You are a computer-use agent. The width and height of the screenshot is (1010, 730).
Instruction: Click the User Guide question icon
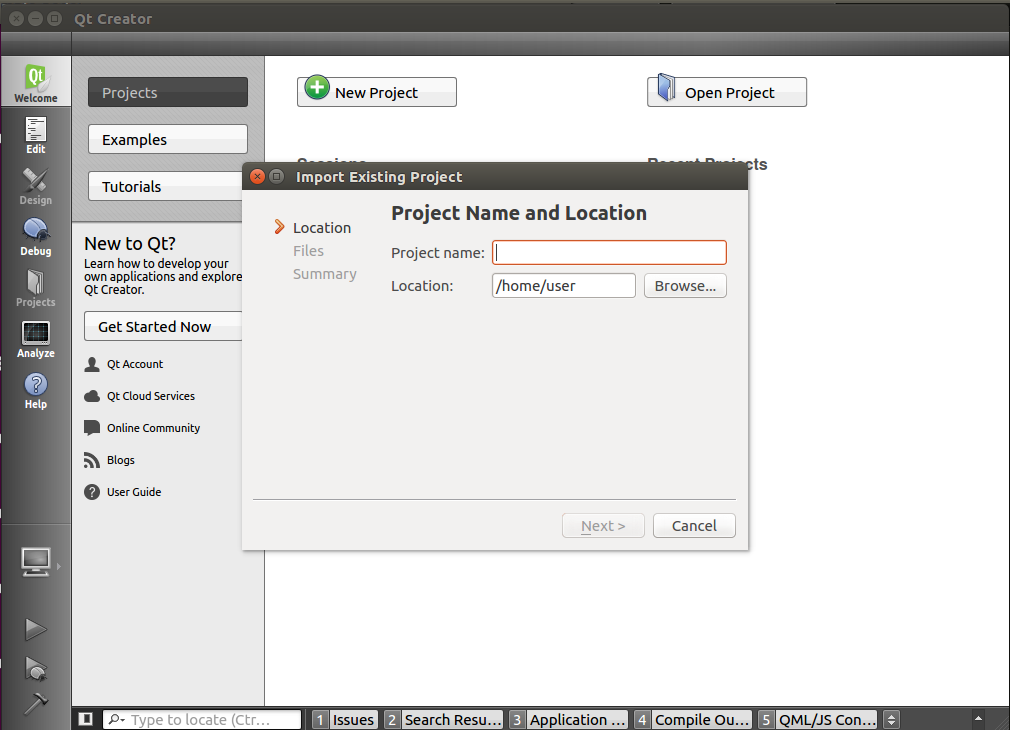[x=92, y=492]
